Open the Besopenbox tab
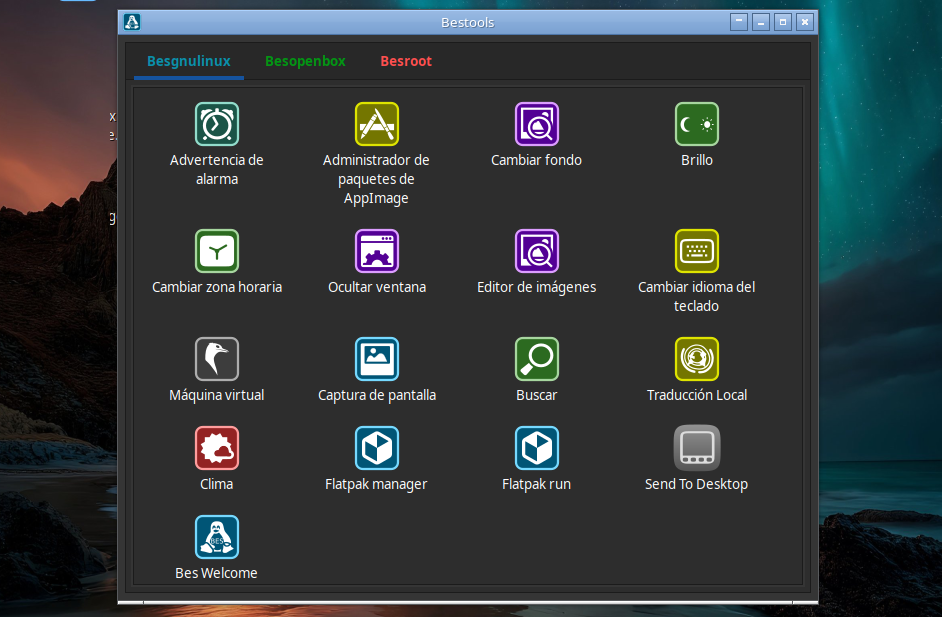 [x=305, y=61]
